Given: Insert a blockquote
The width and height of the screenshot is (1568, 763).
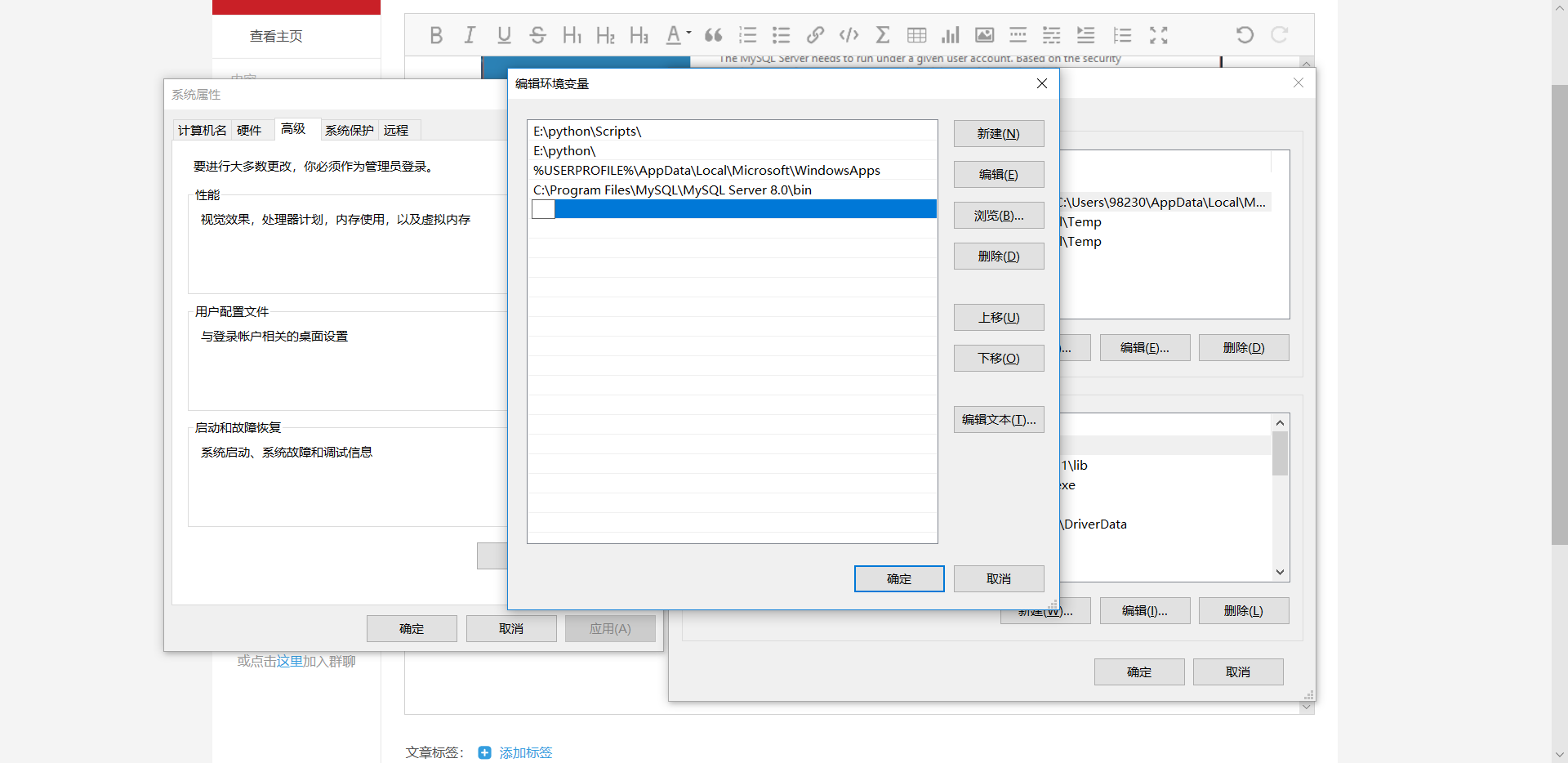Looking at the screenshot, I should click(713, 34).
